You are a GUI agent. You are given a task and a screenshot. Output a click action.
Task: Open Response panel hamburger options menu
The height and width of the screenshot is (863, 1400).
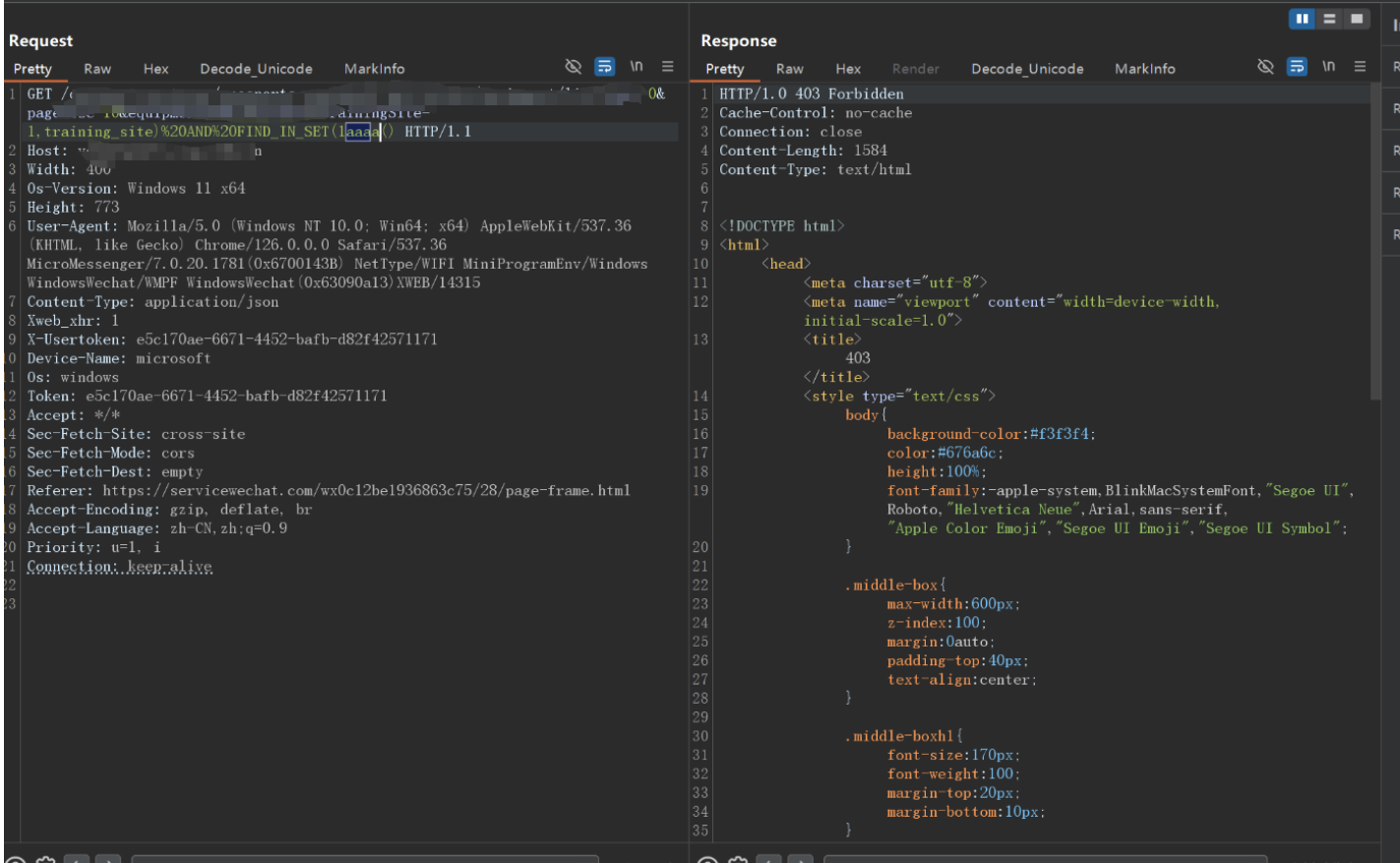point(1361,66)
